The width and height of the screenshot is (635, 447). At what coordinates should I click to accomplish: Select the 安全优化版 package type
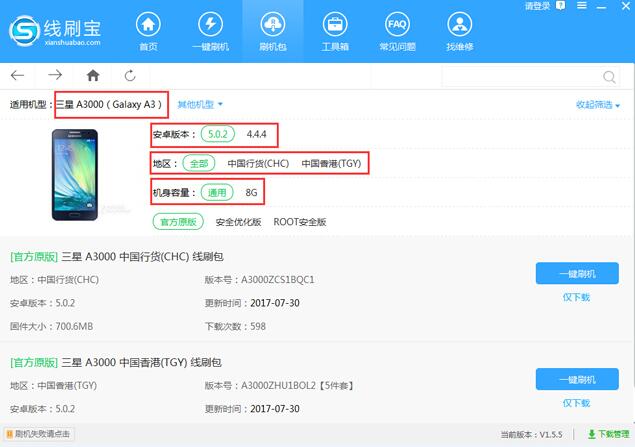point(238,222)
